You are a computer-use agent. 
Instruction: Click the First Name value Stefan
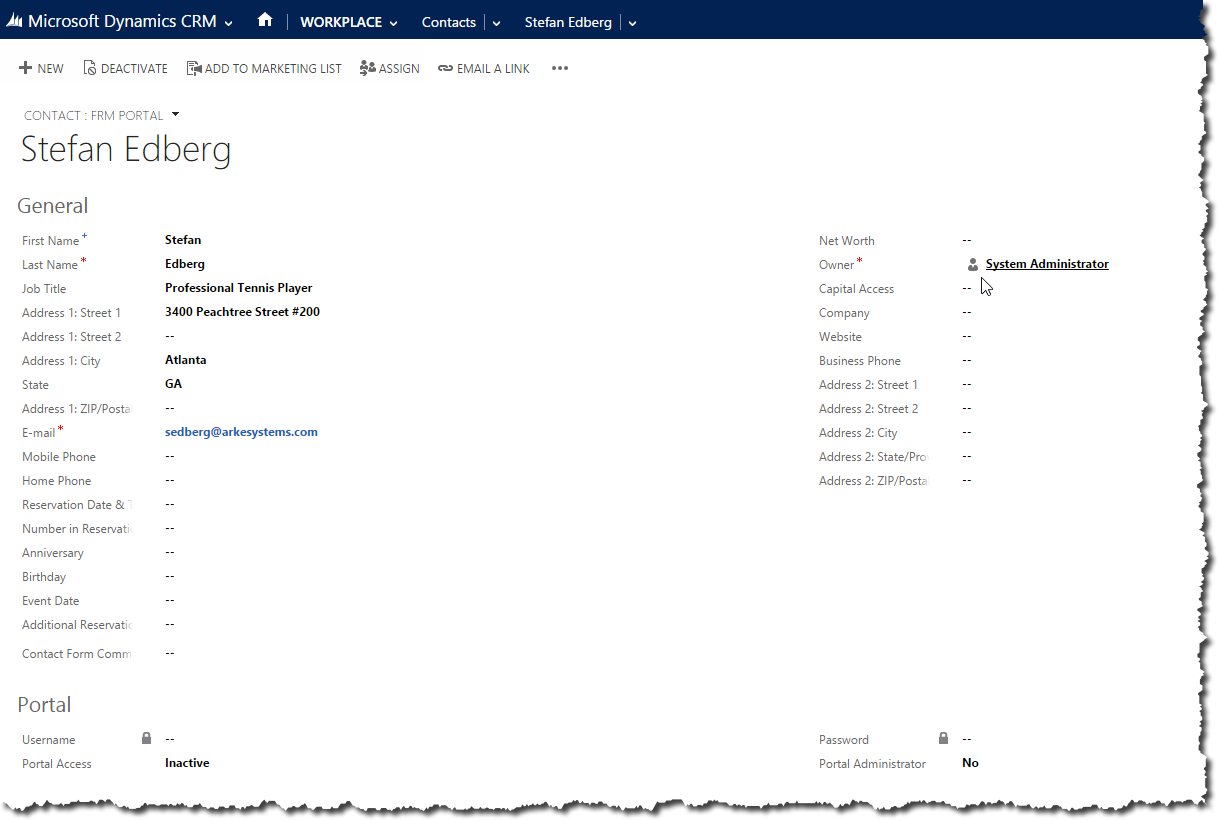click(x=183, y=240)
